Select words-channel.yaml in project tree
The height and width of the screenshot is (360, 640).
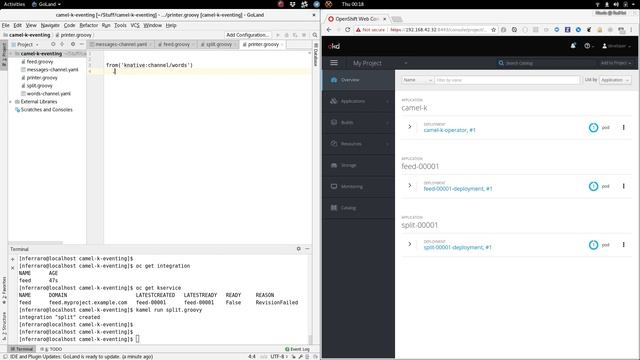(x=49, y=93)
